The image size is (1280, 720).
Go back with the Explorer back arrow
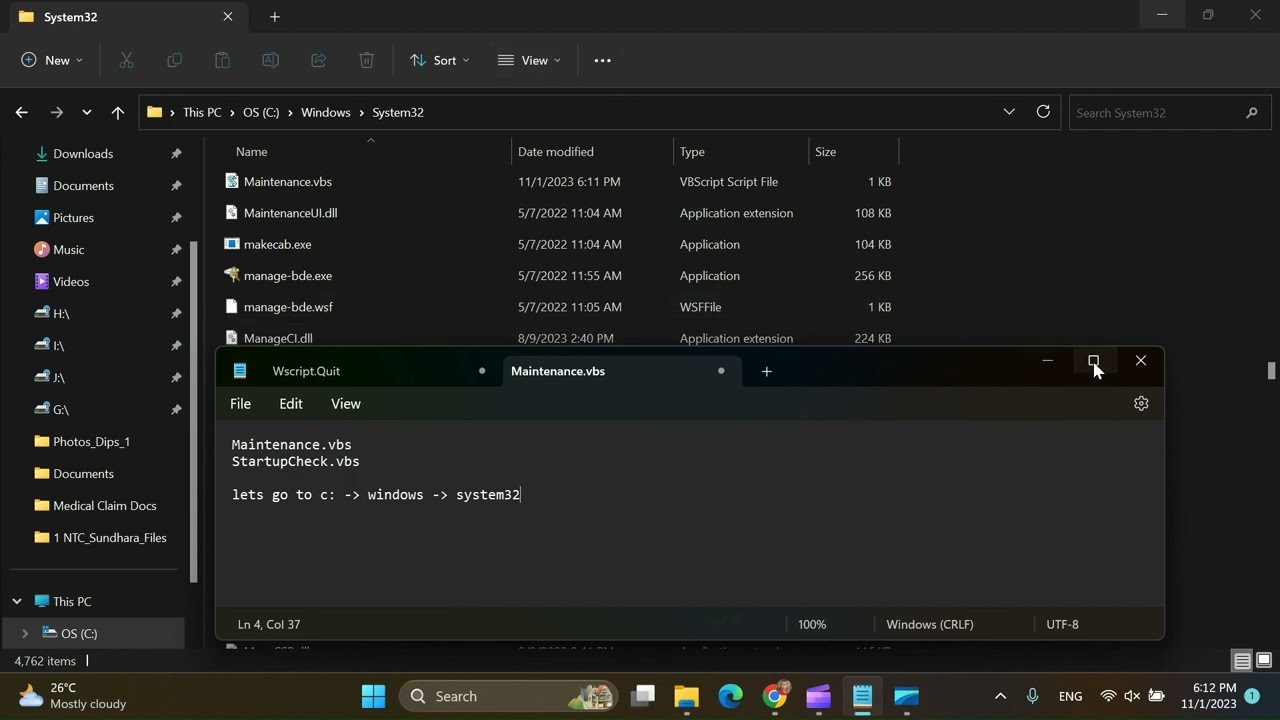pos(22,112)
